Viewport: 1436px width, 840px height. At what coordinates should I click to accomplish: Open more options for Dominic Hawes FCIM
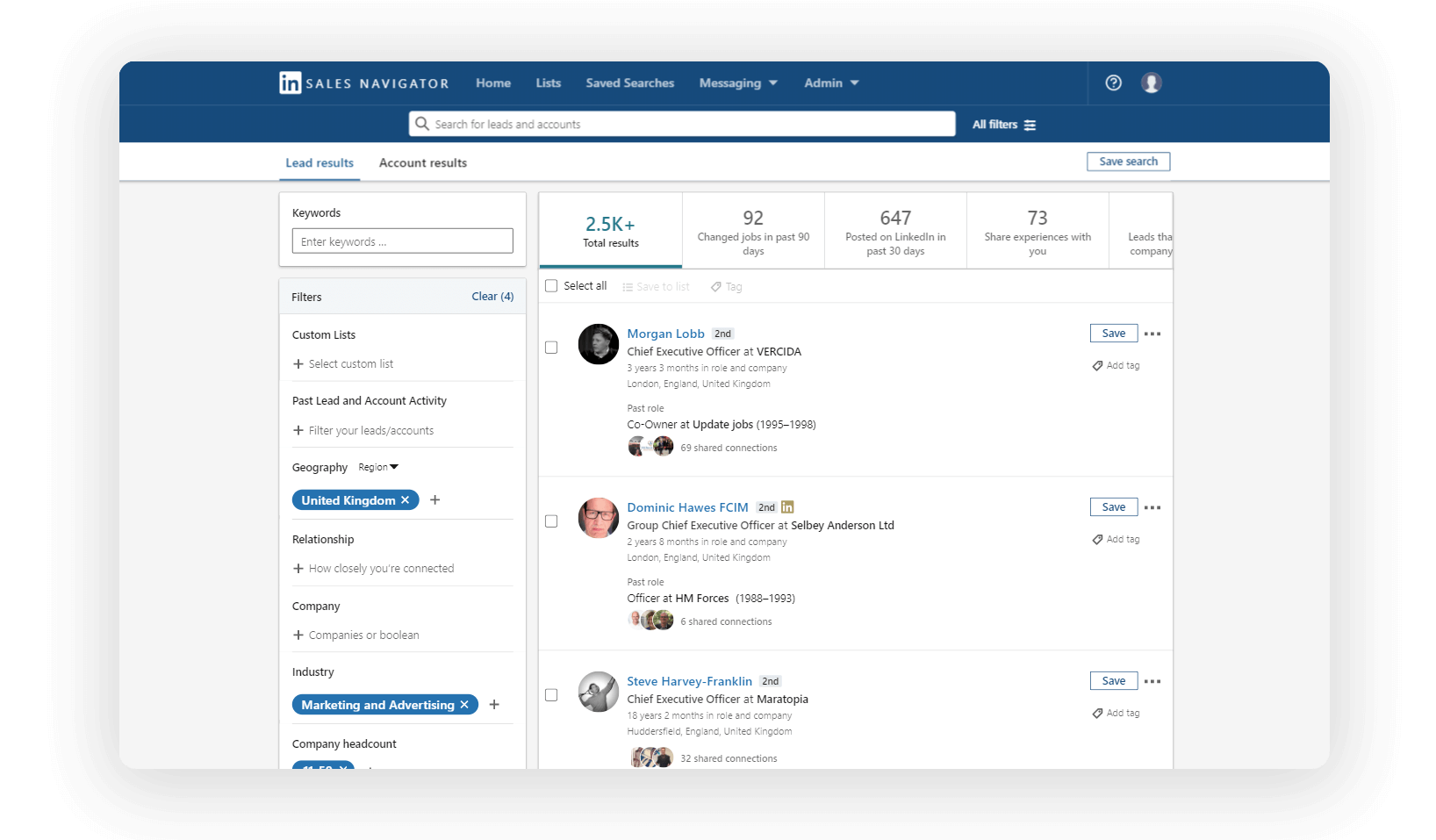click(x=1152, y=507)
